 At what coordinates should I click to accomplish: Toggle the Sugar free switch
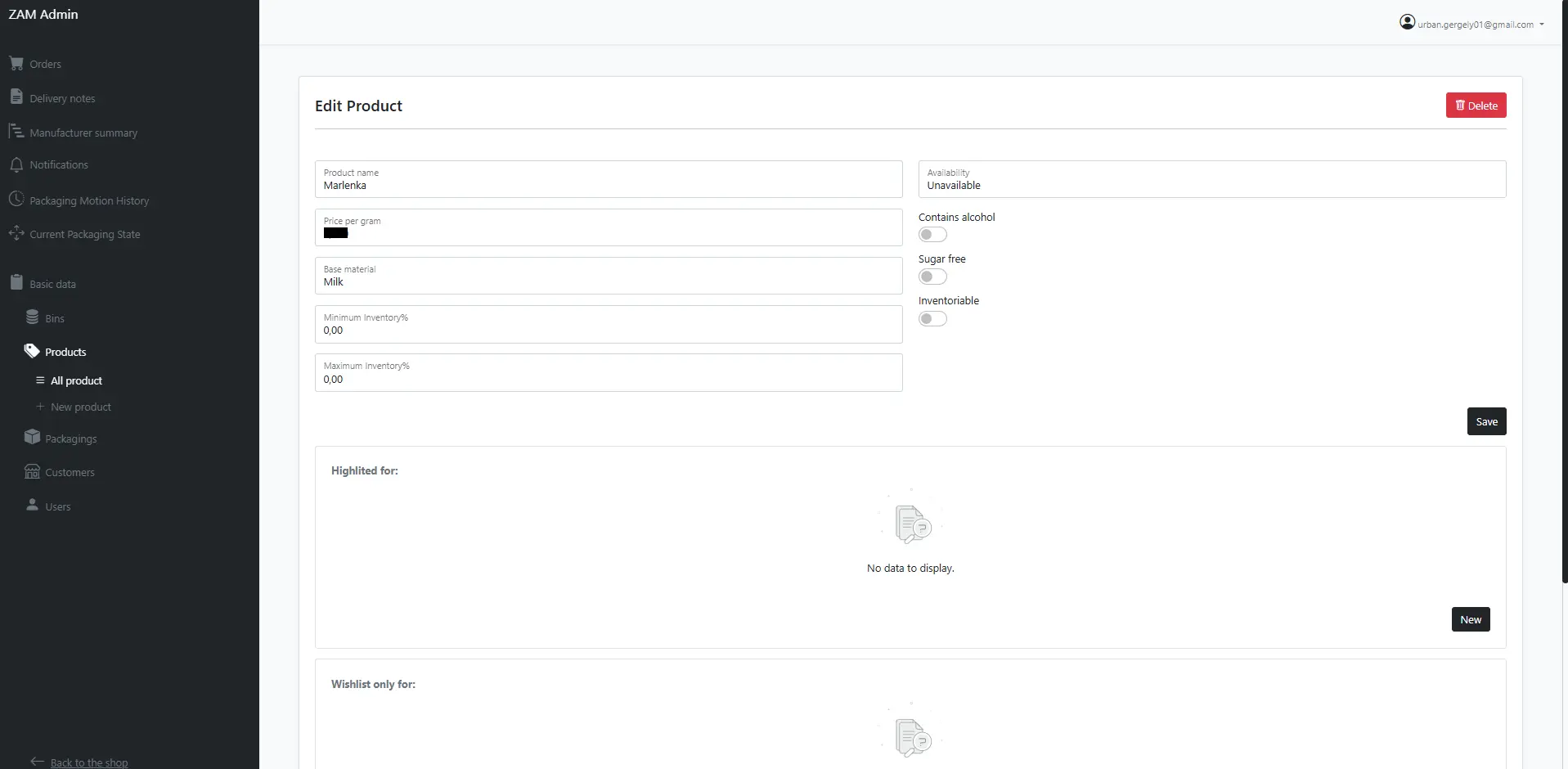coord(932,277)
